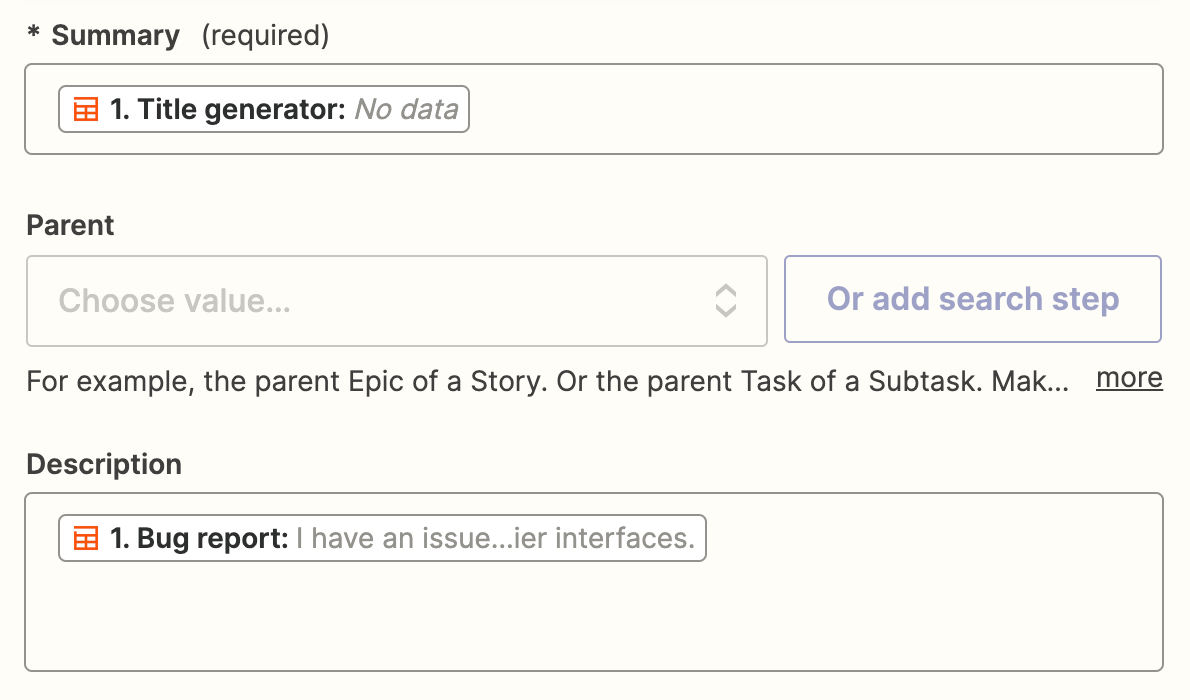Click the table icon in Bug report pill
1190x700 pixels.
(87, 539)
